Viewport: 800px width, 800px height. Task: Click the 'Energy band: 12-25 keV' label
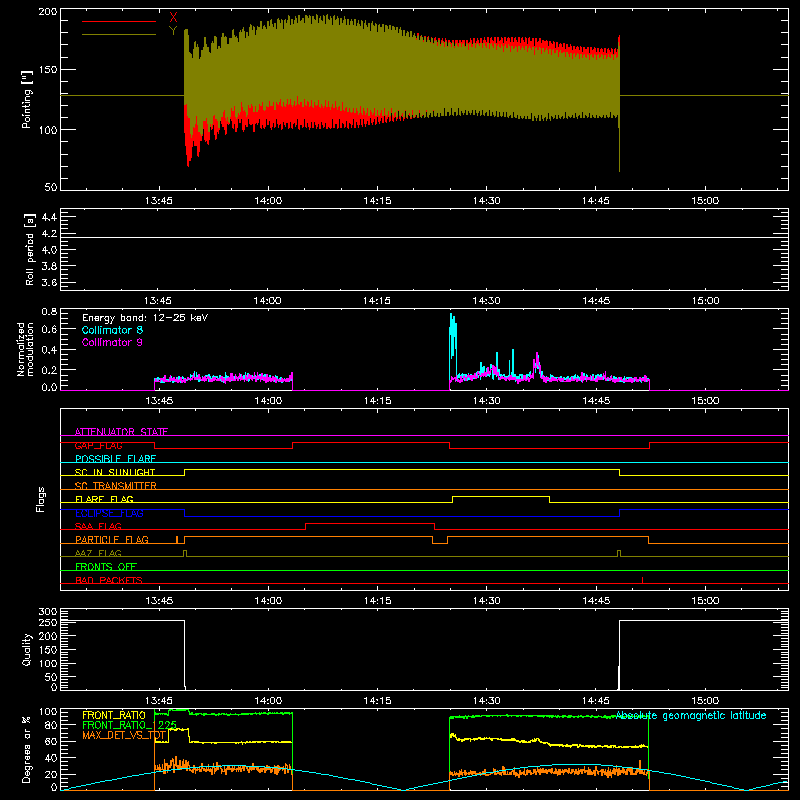click(x=145, y=318)
